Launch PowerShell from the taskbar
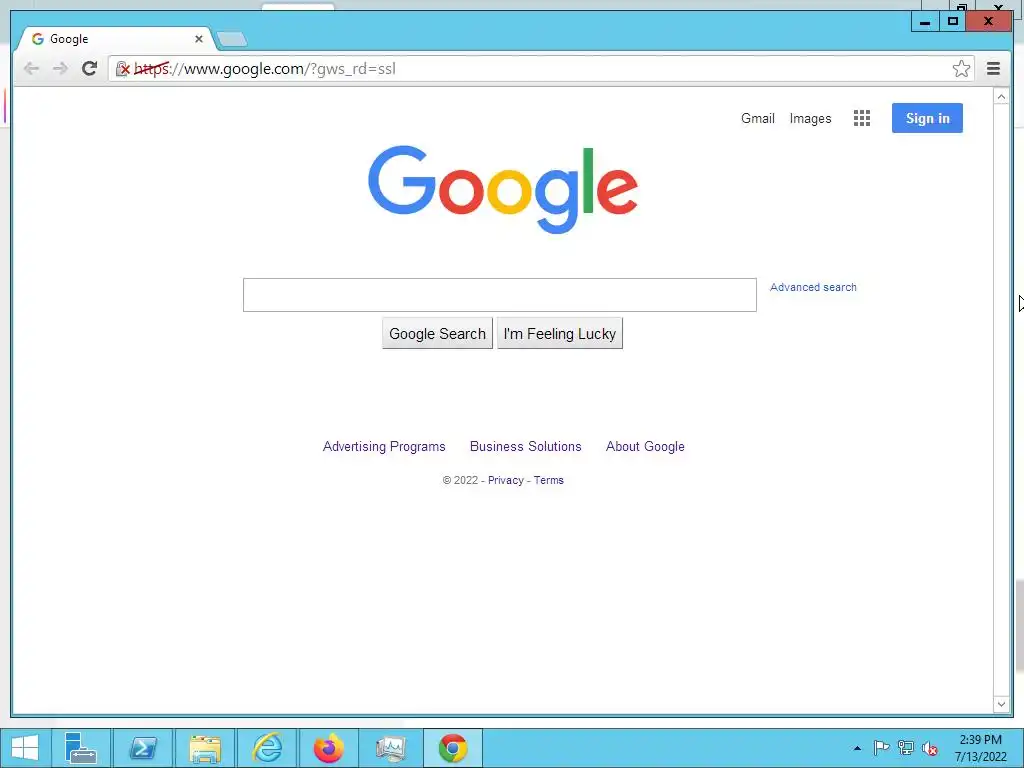1024x768 pixels. coord(143,748)
